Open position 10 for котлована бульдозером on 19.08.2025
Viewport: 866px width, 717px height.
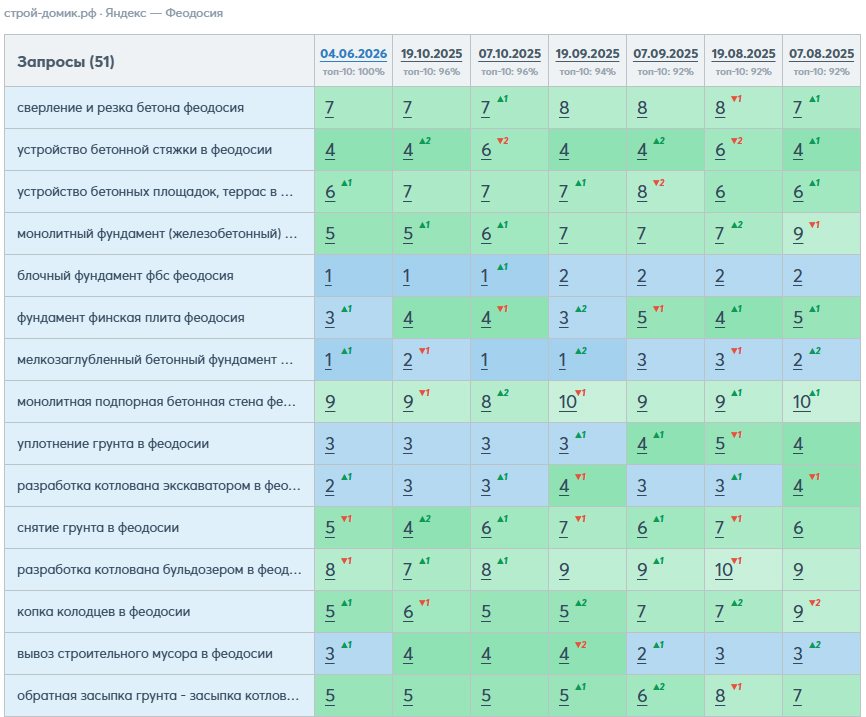pos(724,570)
